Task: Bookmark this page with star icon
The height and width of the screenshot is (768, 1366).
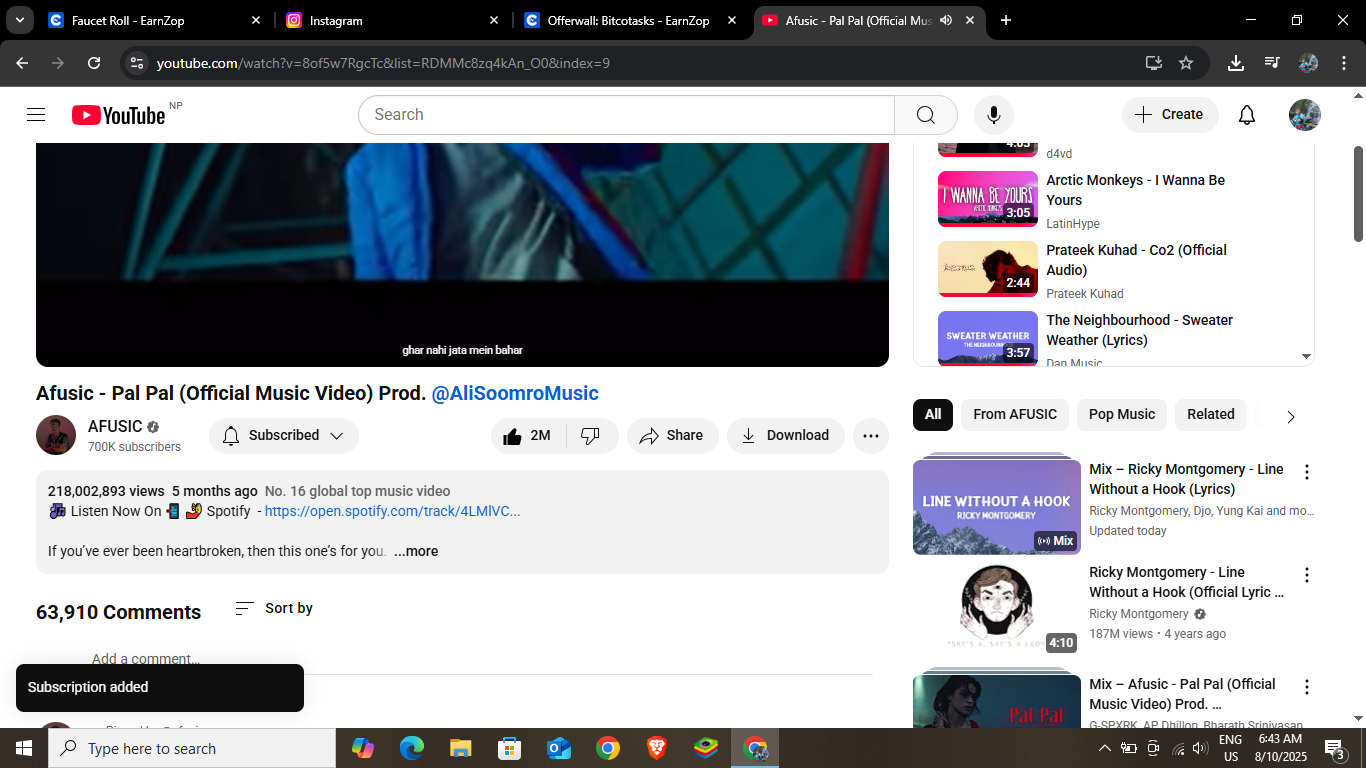Action: pos(1186,63)
